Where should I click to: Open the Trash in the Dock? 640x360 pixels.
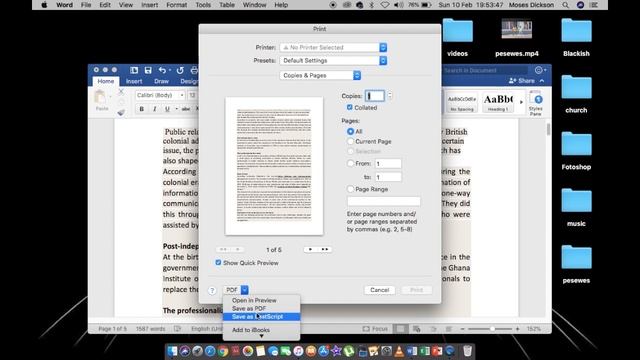coord(467,351)
